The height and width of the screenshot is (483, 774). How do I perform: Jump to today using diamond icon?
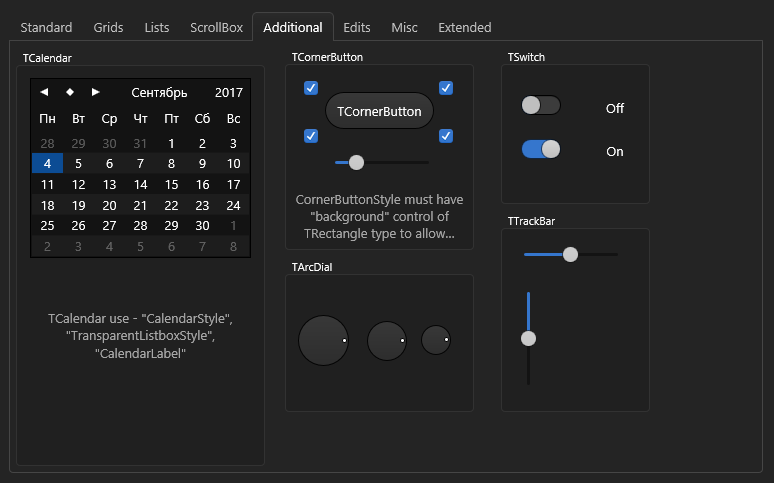click(70, 92)
